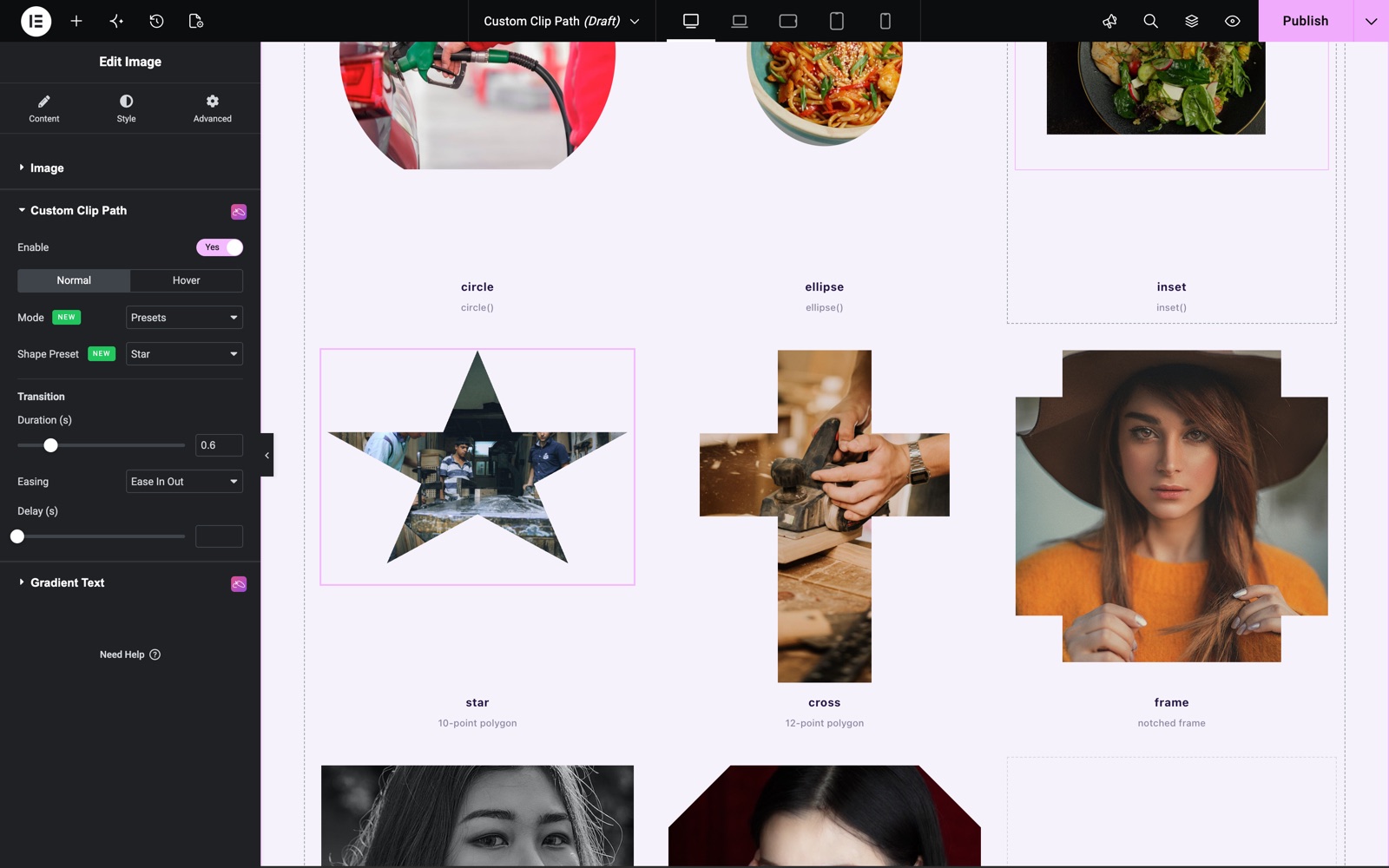This screenshot has width=1389, height=868.
Task: Select the Hover state toggle
Action: pos(186,280)
